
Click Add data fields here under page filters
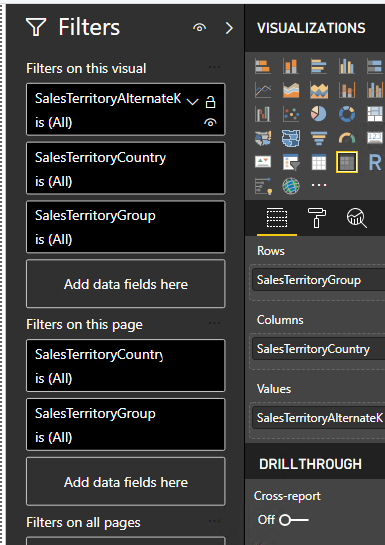[x=126, y=482]
